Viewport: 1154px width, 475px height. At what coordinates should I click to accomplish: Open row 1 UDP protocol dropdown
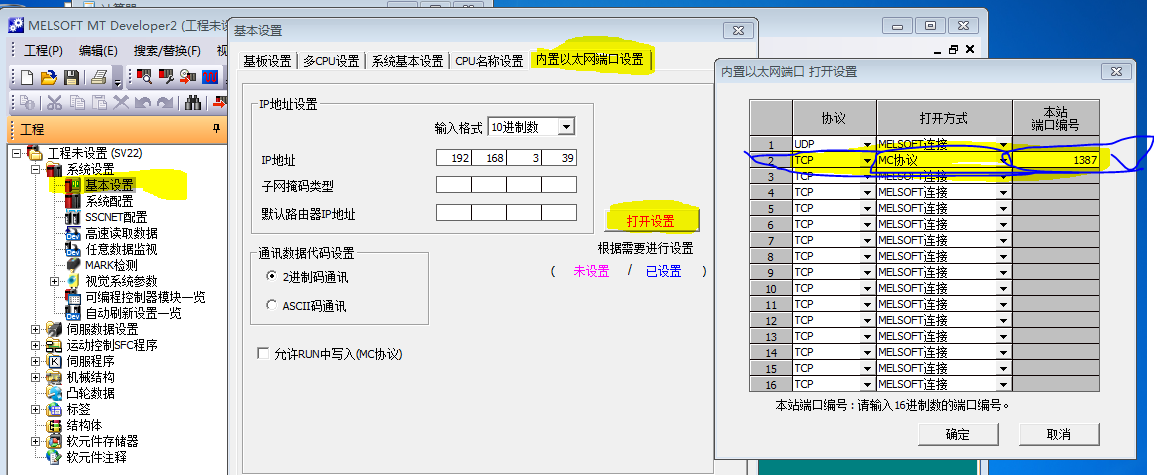click(867, 144)
